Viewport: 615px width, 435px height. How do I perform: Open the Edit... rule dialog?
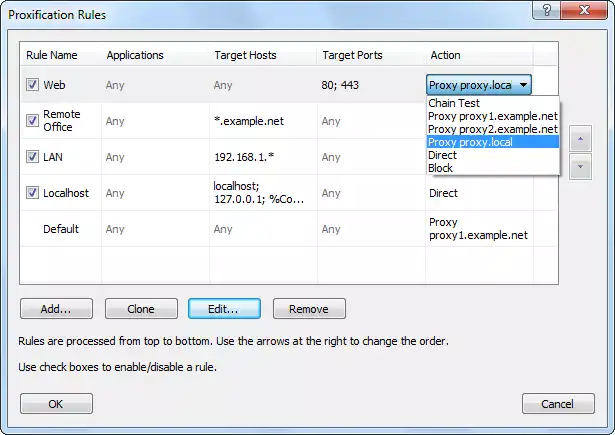click(224, 309)
